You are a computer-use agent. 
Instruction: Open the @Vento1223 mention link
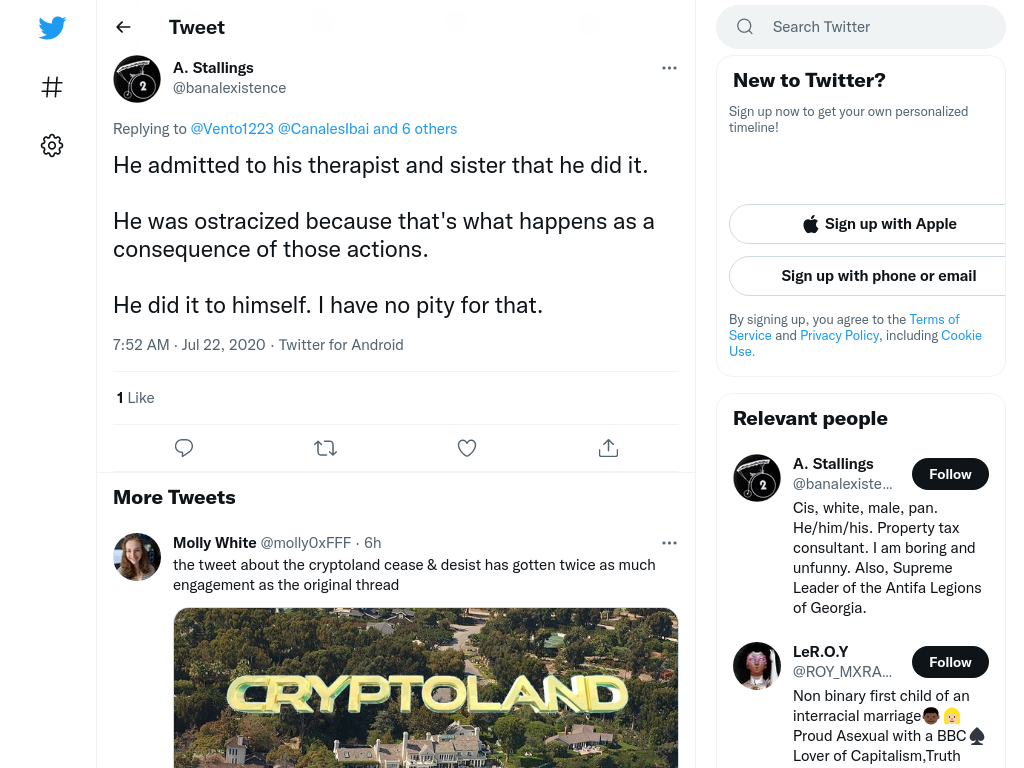click(x=232, y=129)
